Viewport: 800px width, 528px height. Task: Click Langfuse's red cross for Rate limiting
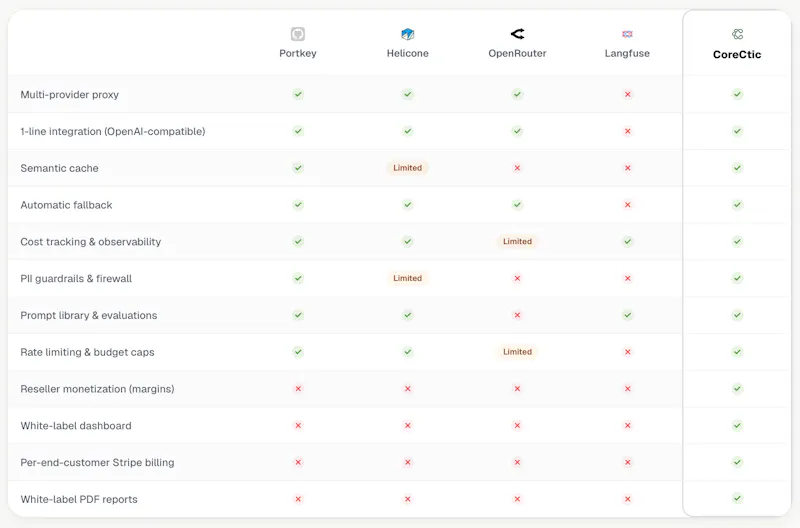(628, 351)
